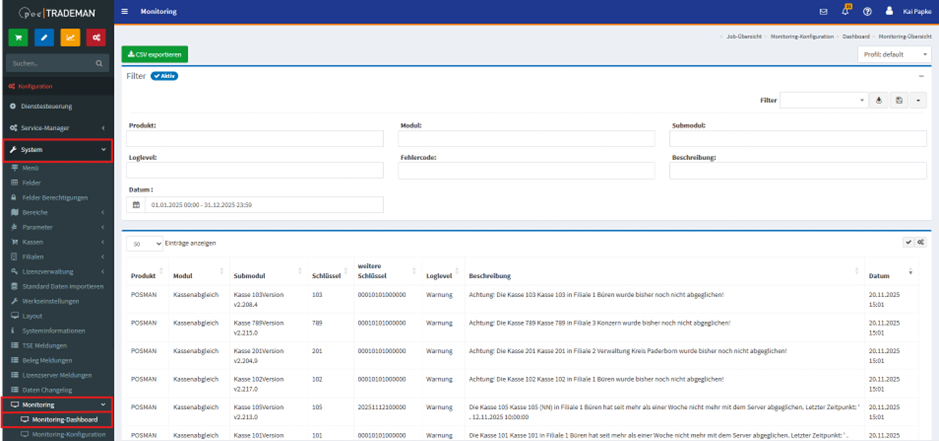The width and height of the screenshot is (939, 441).
Task: Open Lizenzserver Meldungen in sidebar
Action: [x=57, y=375]
